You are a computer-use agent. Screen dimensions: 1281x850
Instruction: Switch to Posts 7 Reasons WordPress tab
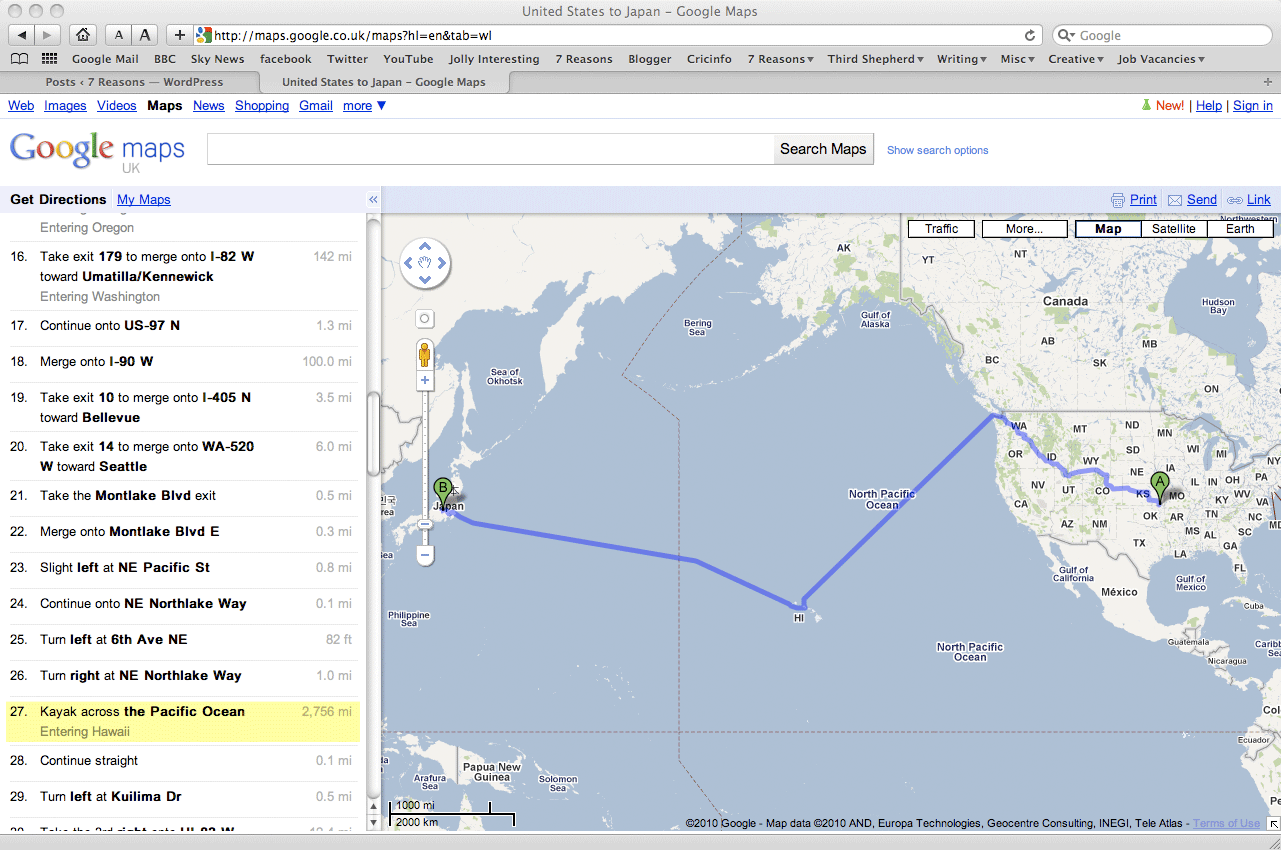click(x=134, y=82)
